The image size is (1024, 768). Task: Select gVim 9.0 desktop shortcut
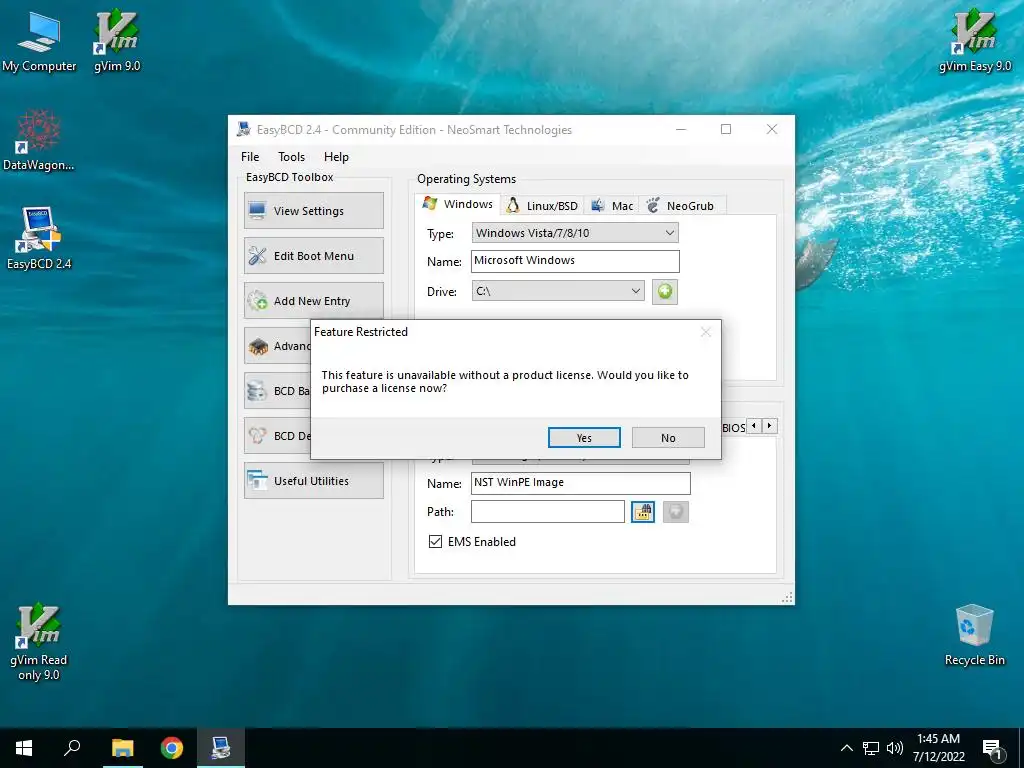tap(117, 41)
